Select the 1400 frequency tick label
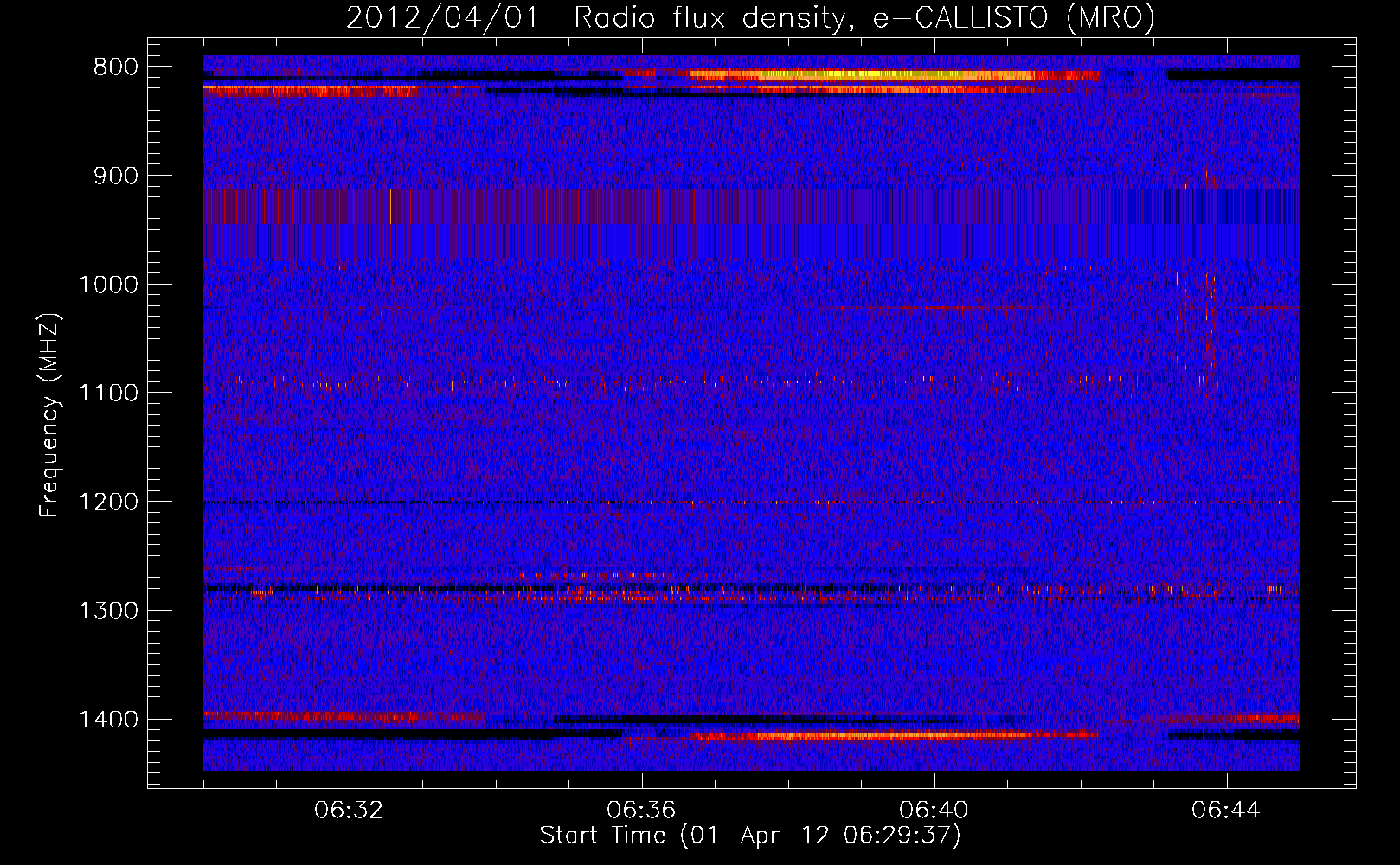This screenshot has width=1400, height=865. coord(108,720)
